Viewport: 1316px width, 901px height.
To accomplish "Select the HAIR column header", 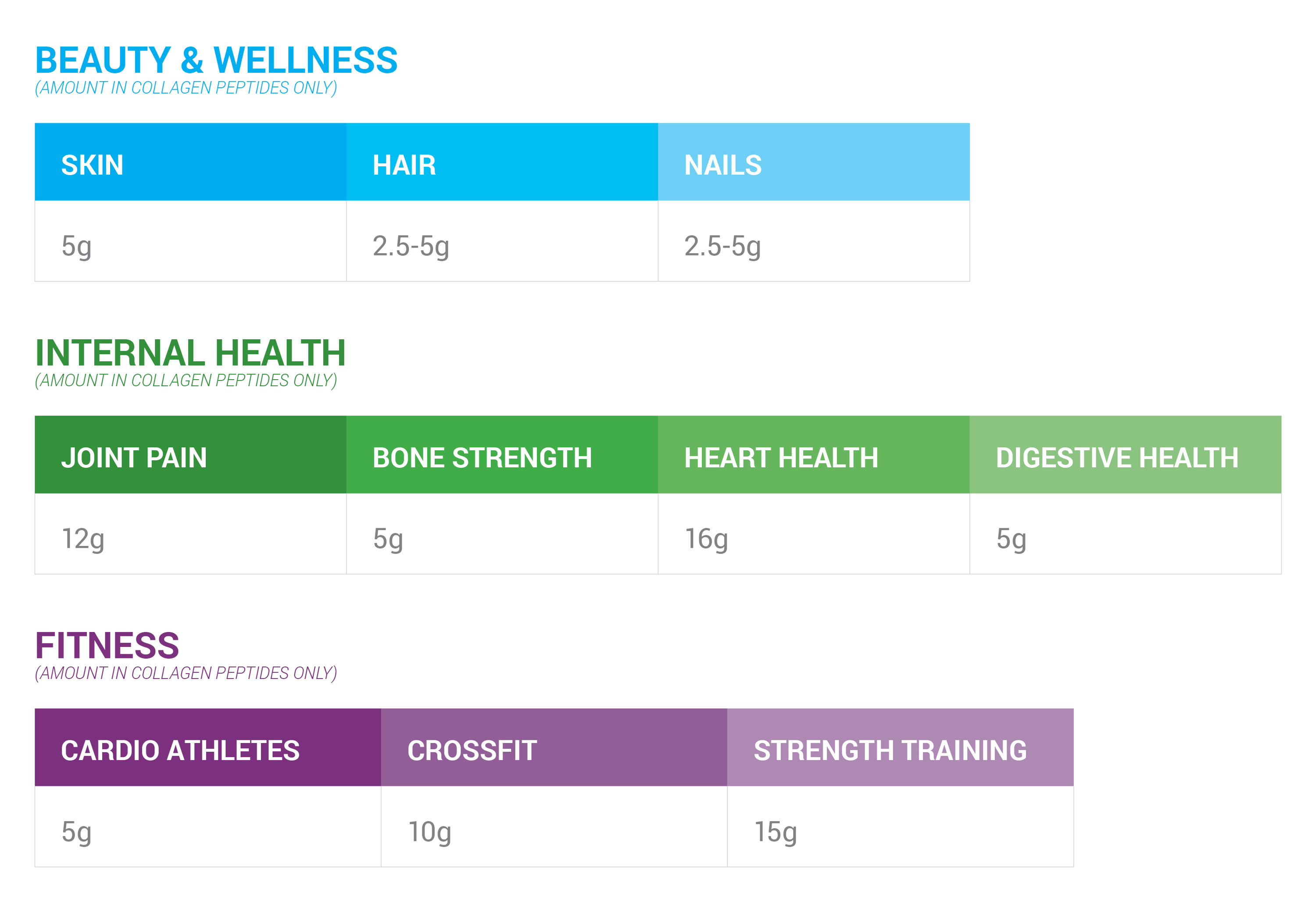I will point(502,162).
